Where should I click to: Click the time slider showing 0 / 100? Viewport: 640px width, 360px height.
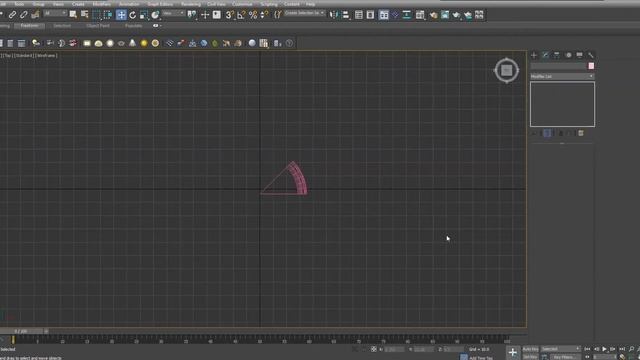[21, 331]
